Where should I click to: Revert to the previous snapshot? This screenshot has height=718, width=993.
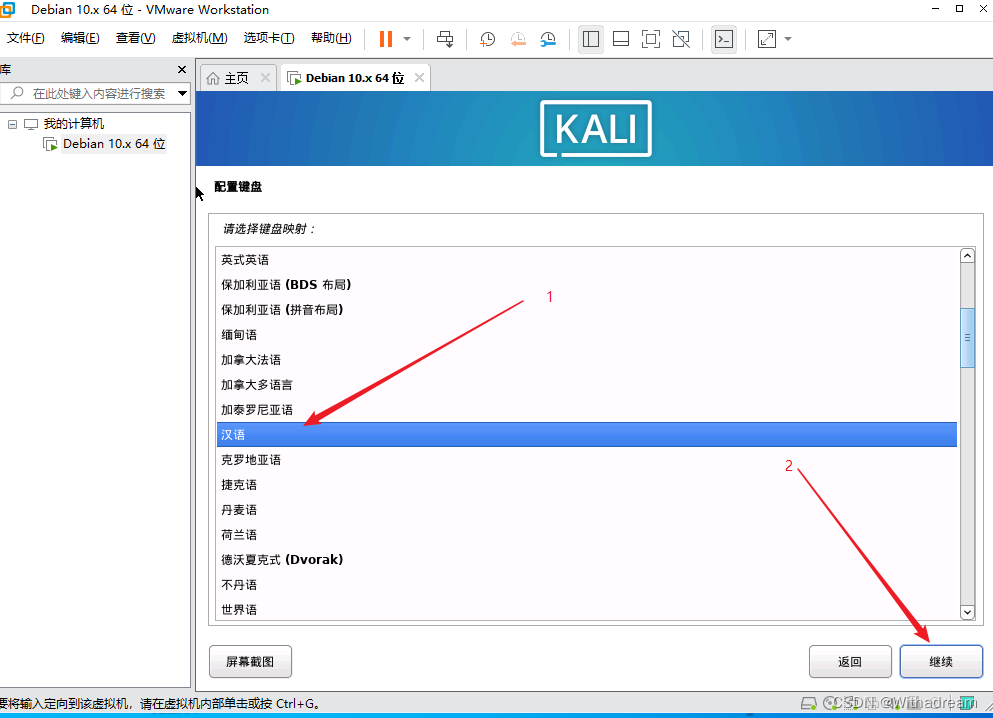click(x=517, y=39)
